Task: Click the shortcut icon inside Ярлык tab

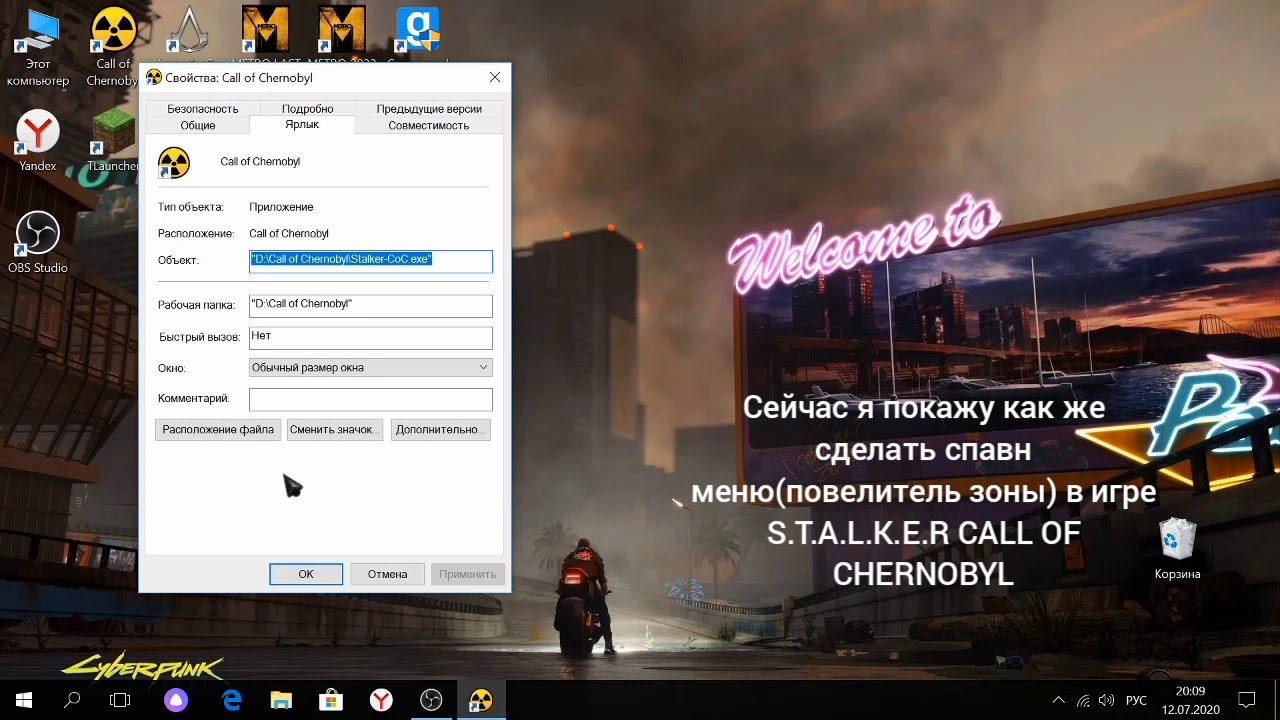Action: [x=174, y=163]
